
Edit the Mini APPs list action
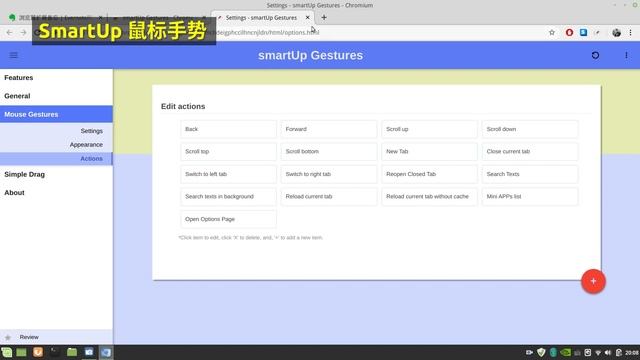click(530, 196)
